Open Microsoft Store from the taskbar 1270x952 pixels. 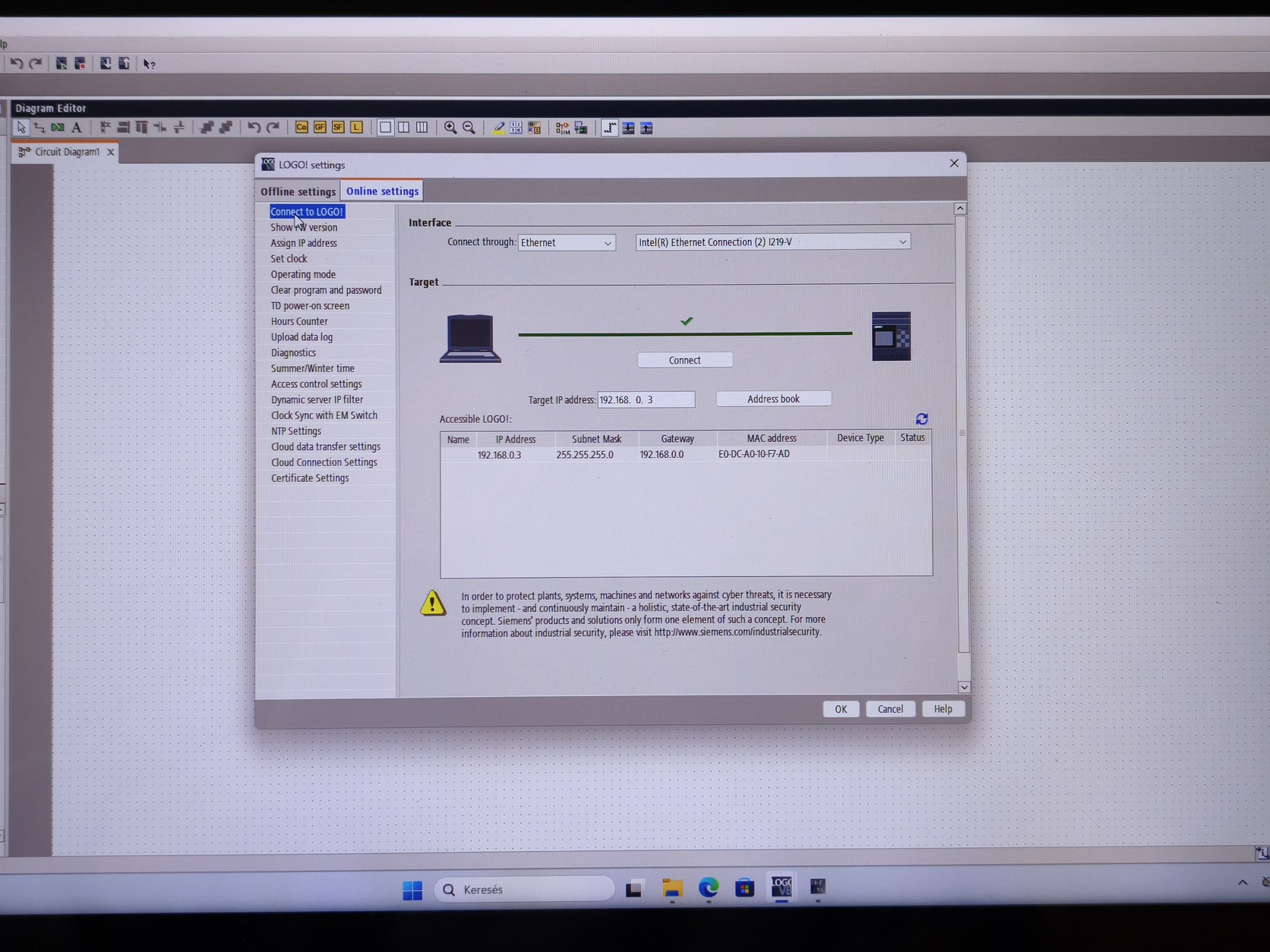[745, 887]
